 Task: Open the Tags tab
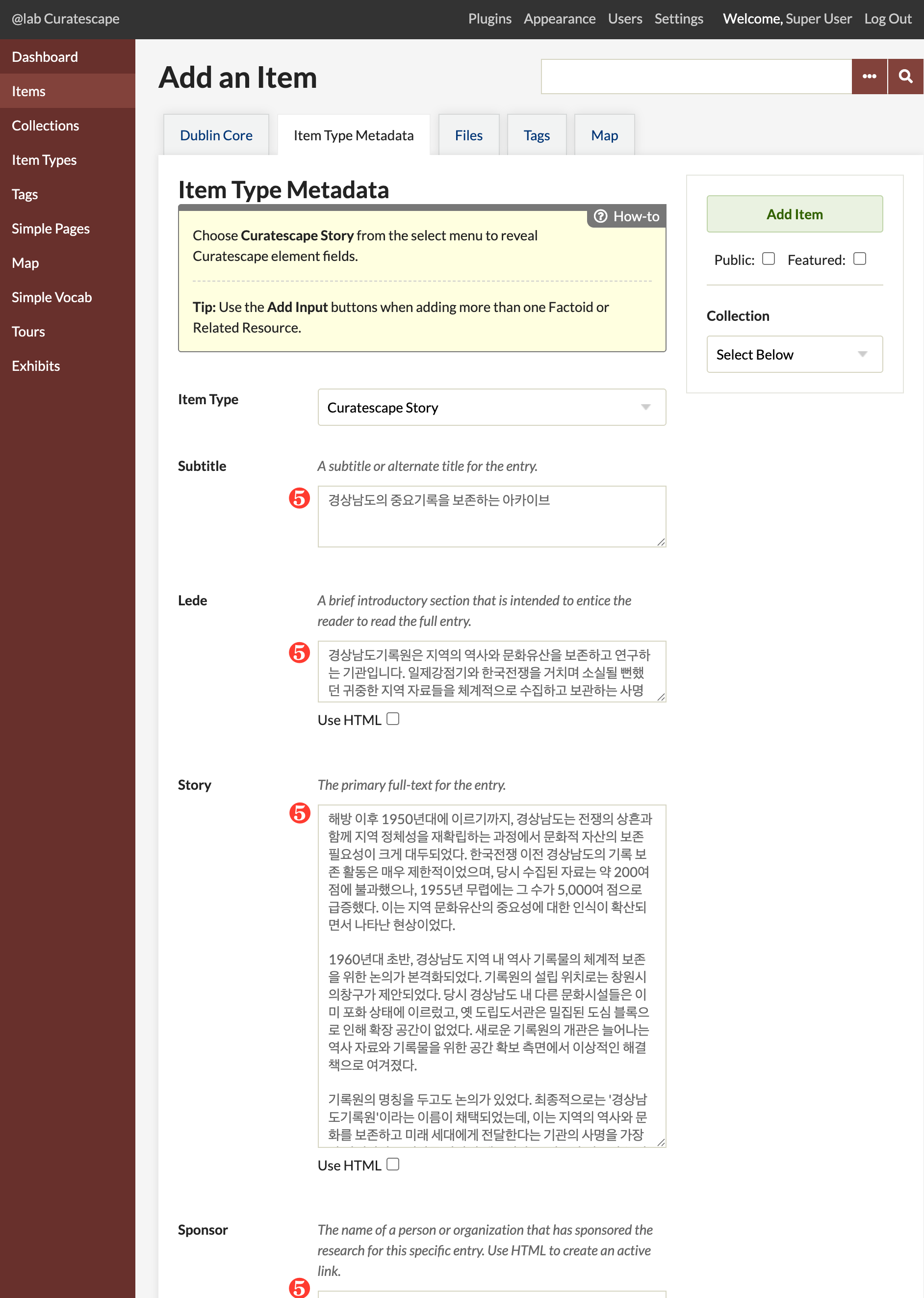click(x=537, y=135)
